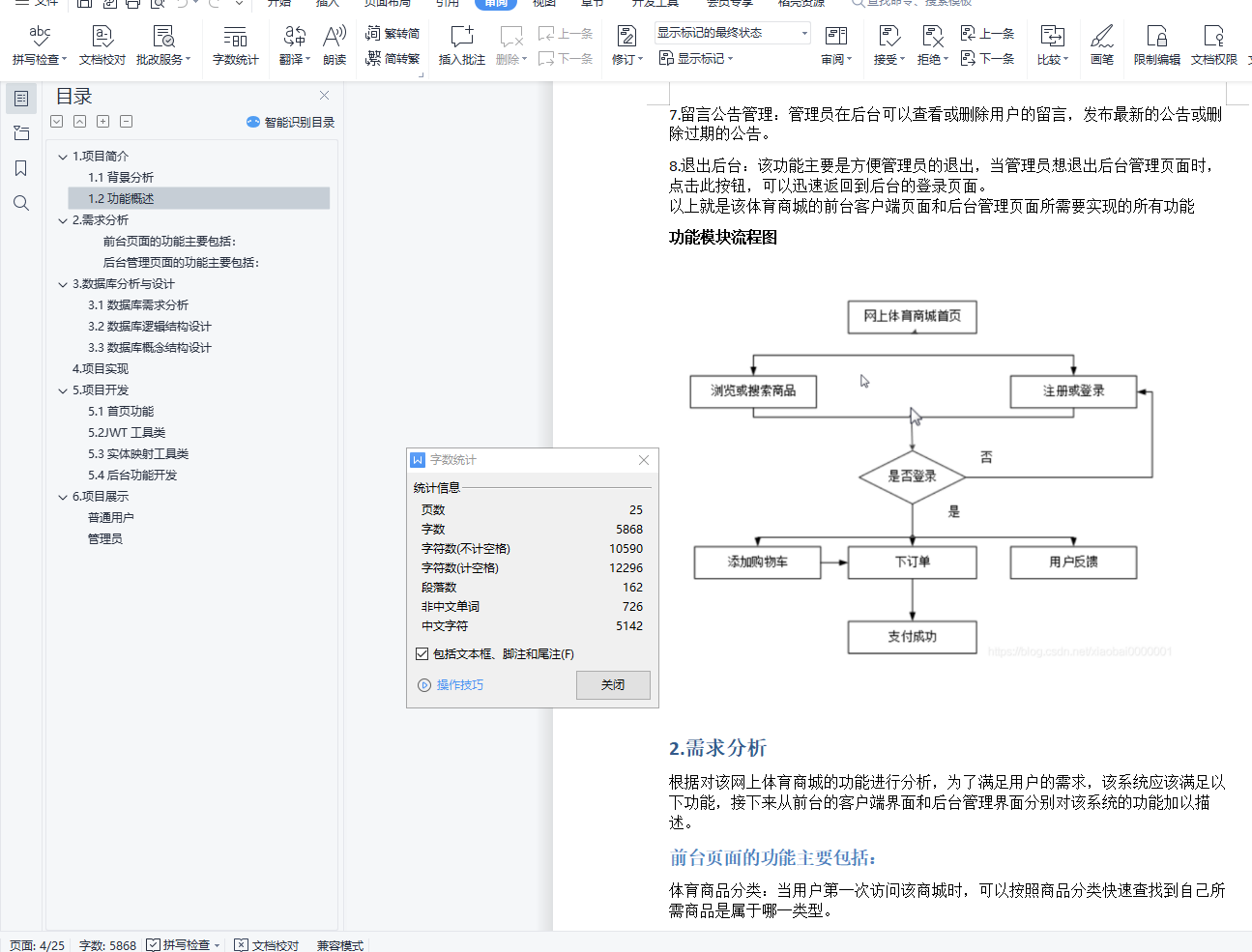Click the up-chevron button under the 目录 title
Viewport: 1252px width, 952px height.
[80, 122]
